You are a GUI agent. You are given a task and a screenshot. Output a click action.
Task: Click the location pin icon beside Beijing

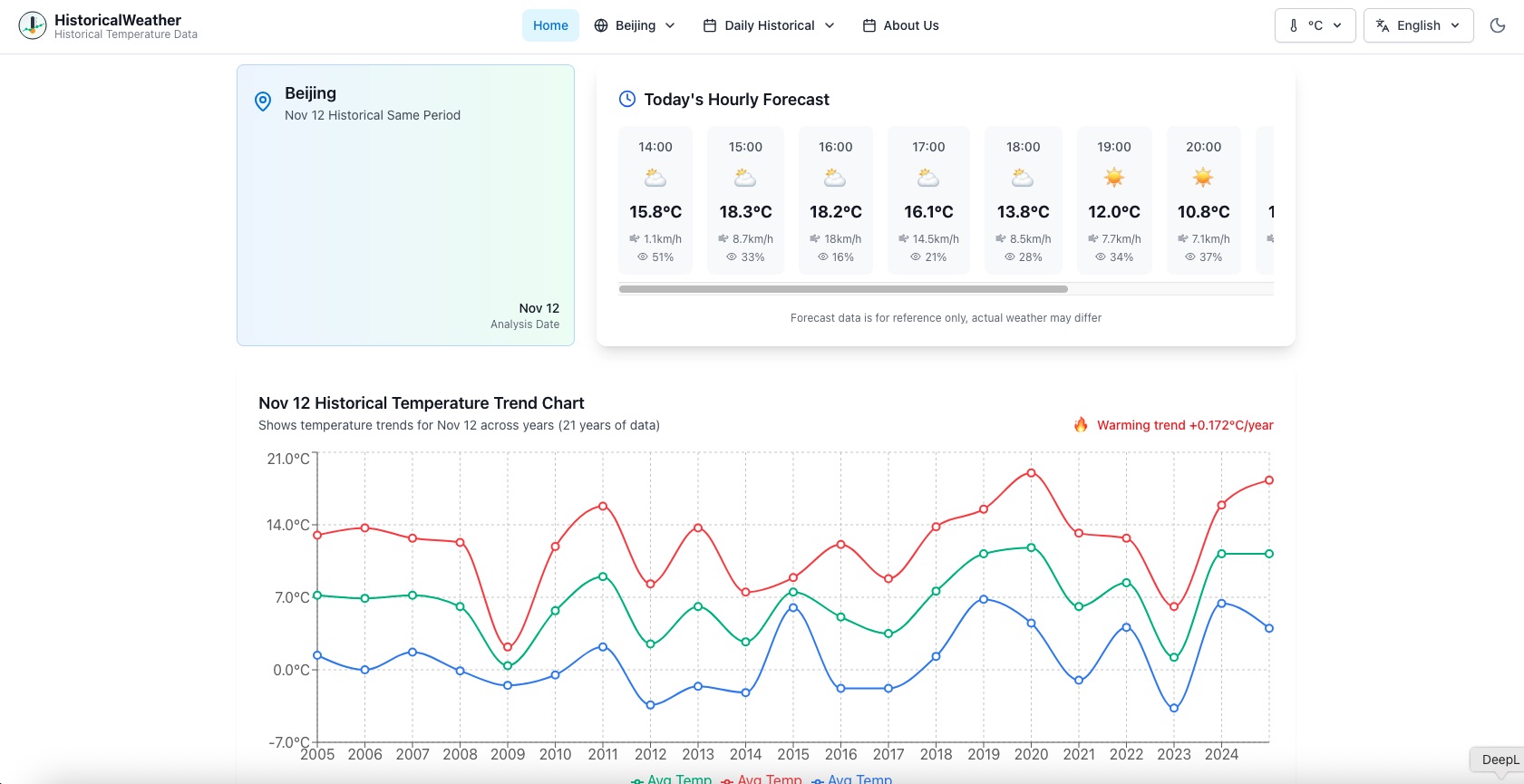[x=263, y=102]
